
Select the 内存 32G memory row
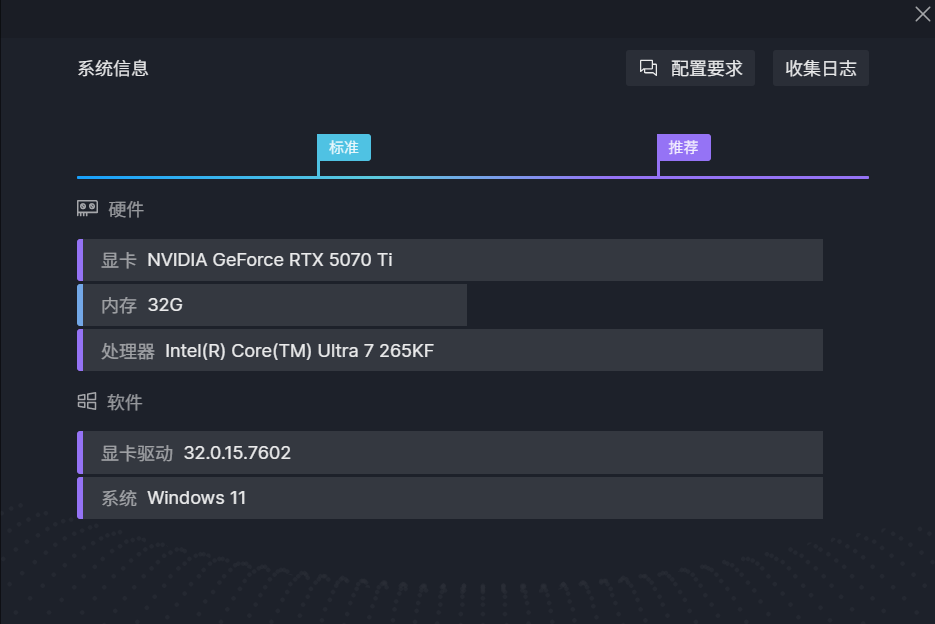[x=272, y=305]
